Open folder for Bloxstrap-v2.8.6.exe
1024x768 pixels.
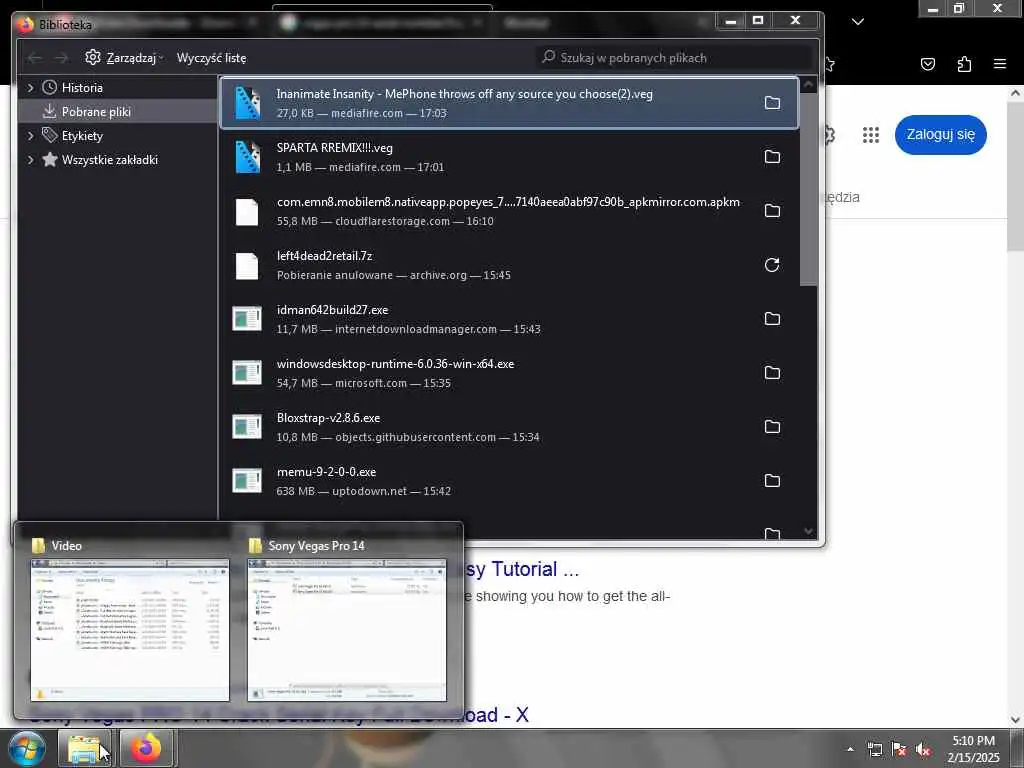(x=772, y=426)
